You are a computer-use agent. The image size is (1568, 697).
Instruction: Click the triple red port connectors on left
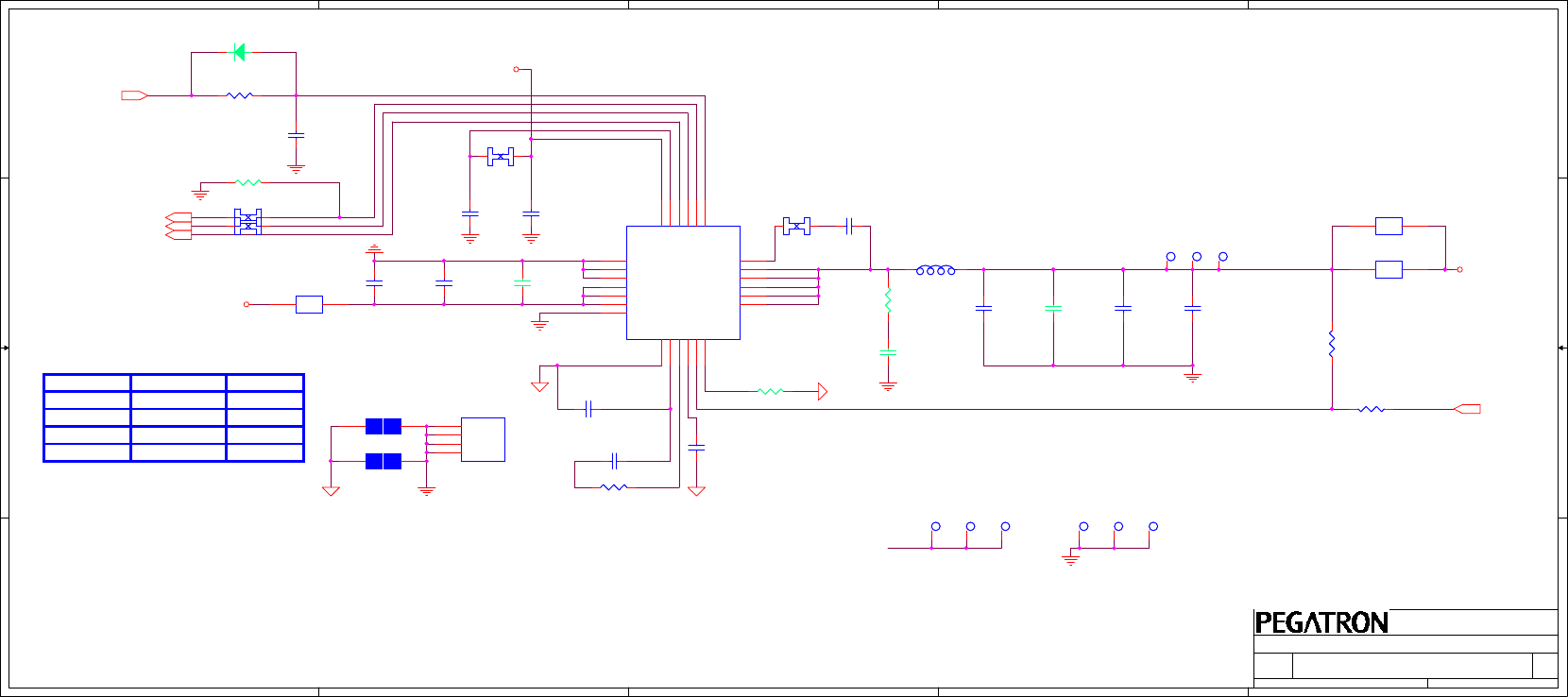178,226
